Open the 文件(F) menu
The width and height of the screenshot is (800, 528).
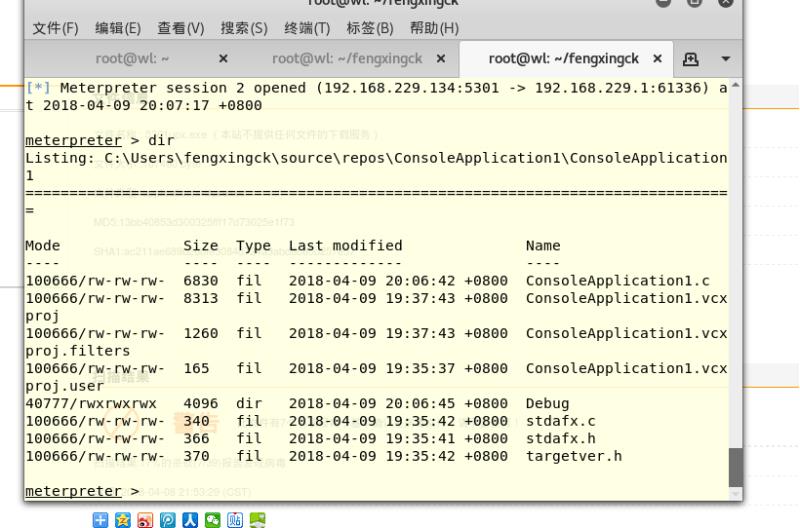coord(56,28)
